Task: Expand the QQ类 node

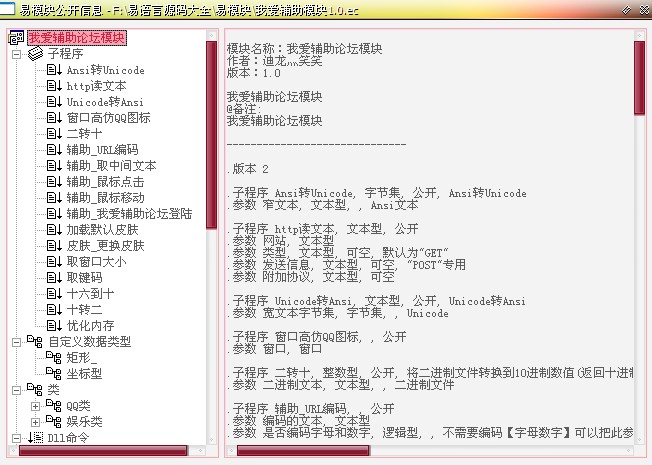Action: point(35,406)
